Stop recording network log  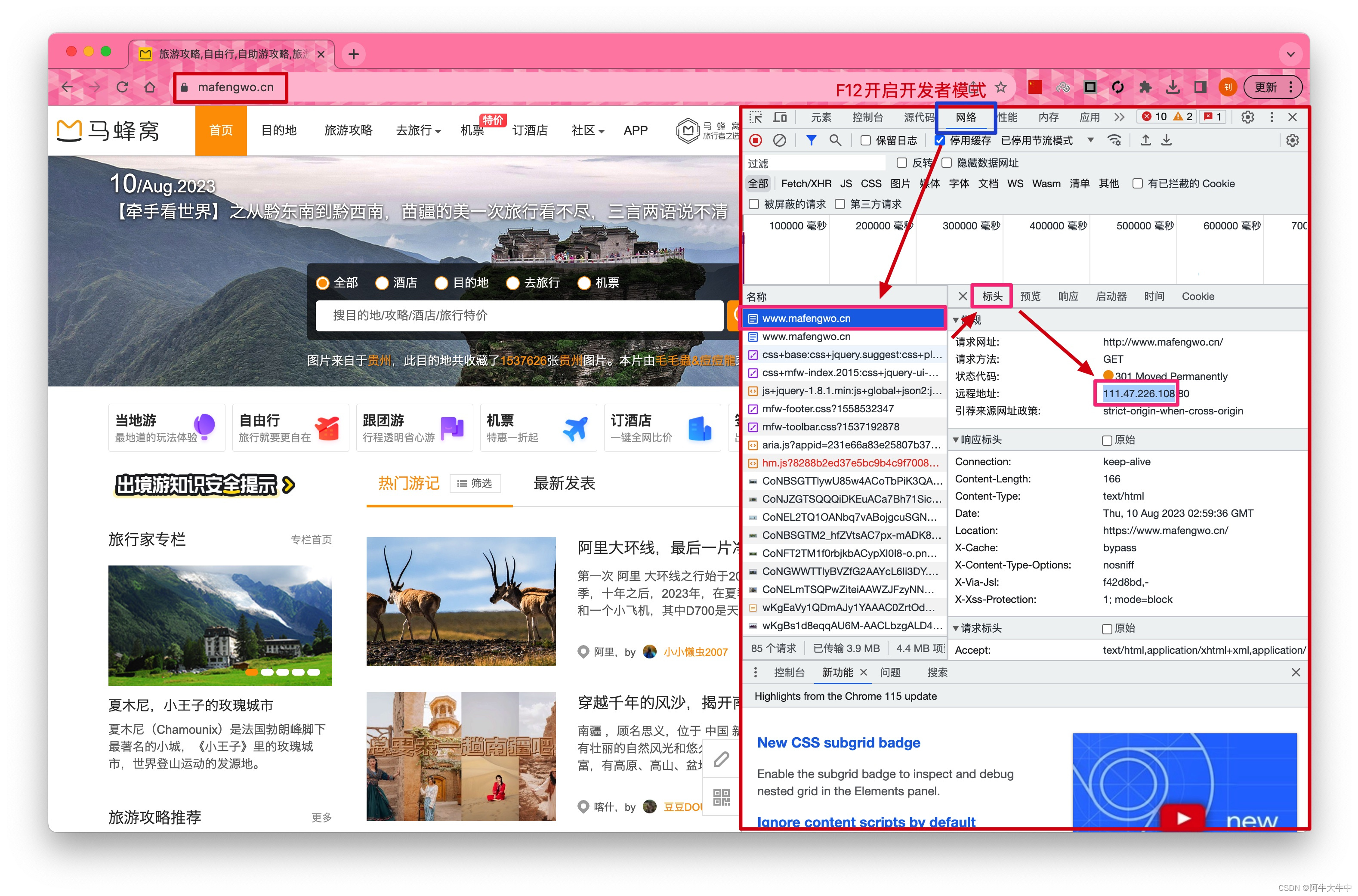point(755,141)
